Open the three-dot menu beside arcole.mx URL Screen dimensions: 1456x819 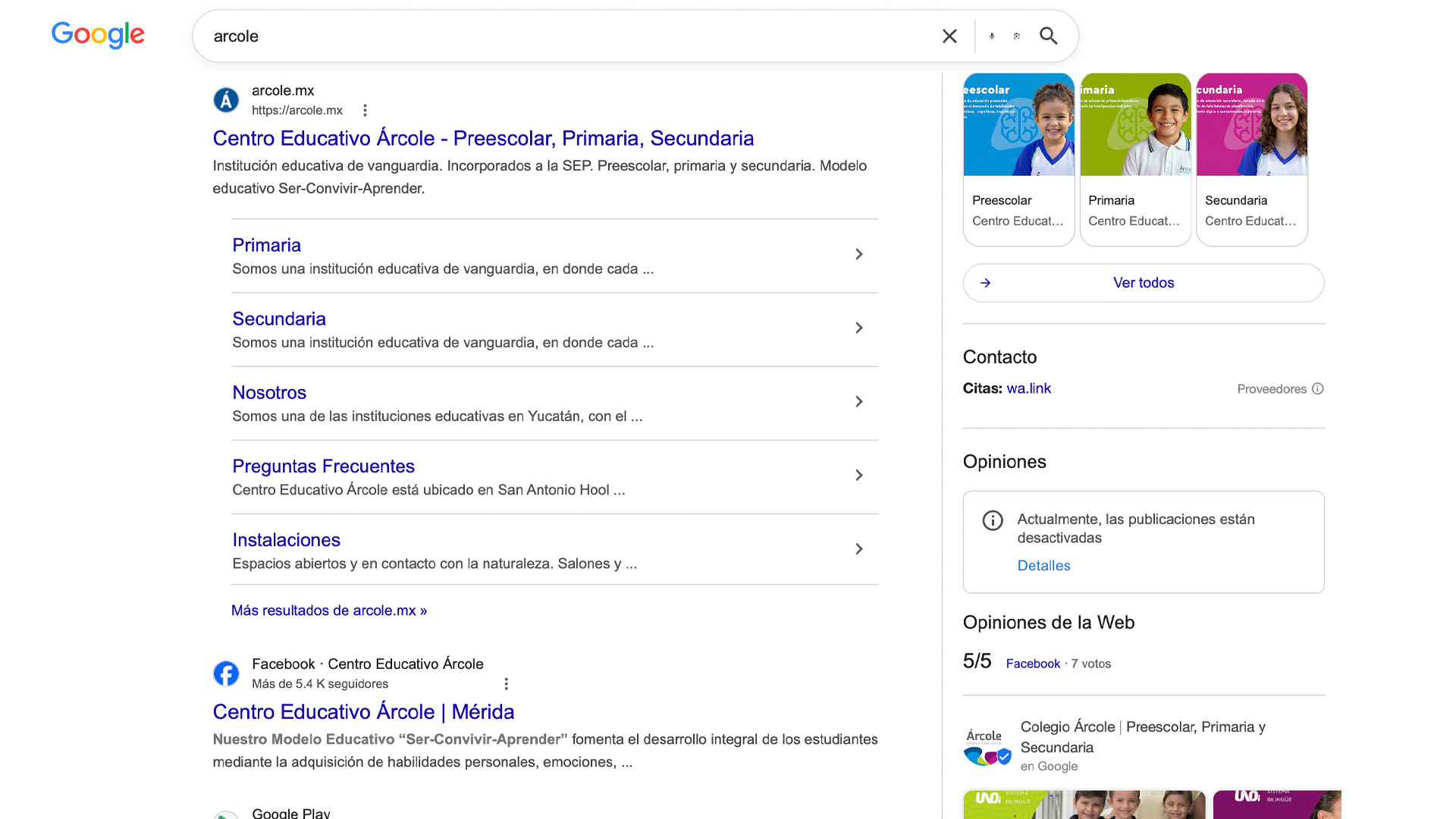365,111
